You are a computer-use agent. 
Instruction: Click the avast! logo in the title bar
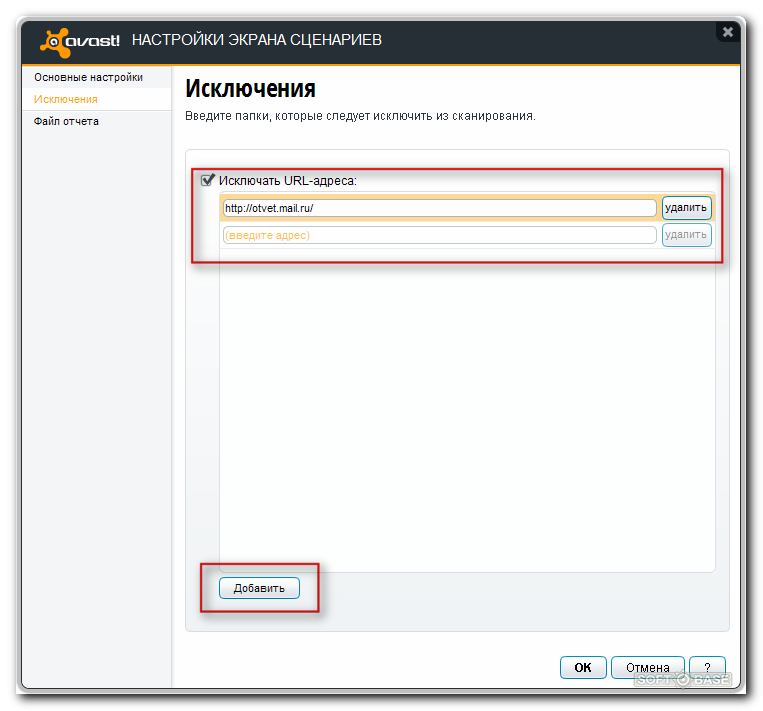(80, 40)
